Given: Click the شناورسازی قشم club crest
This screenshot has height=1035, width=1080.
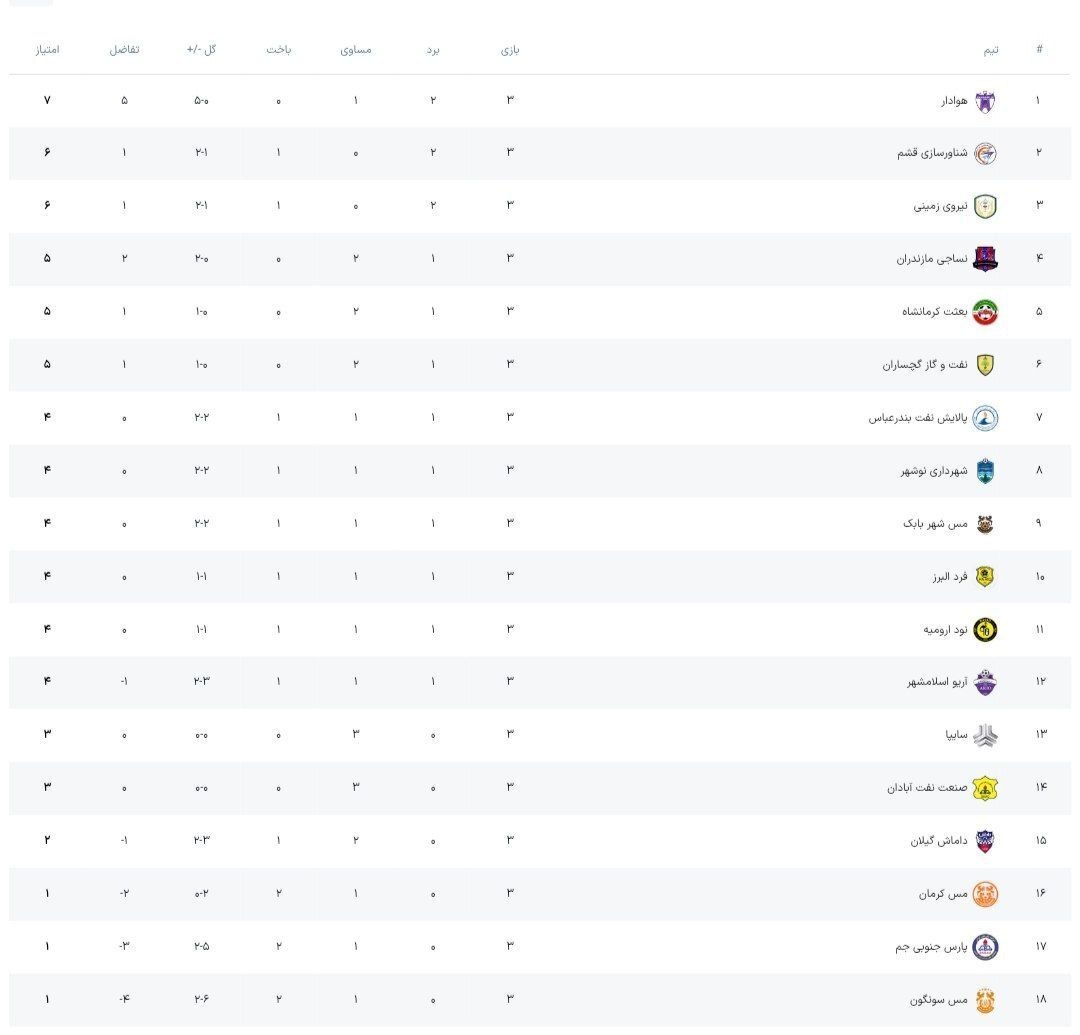Looking at the screenshot, I should tap(985, 154).
